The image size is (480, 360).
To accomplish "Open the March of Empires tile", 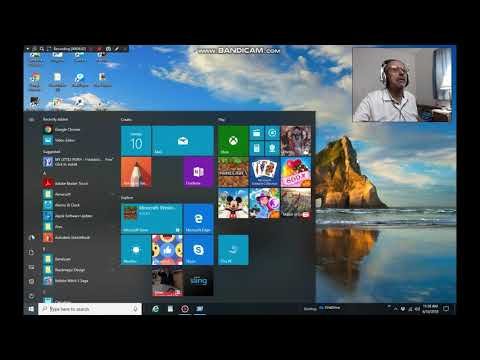I will (296, 203).
